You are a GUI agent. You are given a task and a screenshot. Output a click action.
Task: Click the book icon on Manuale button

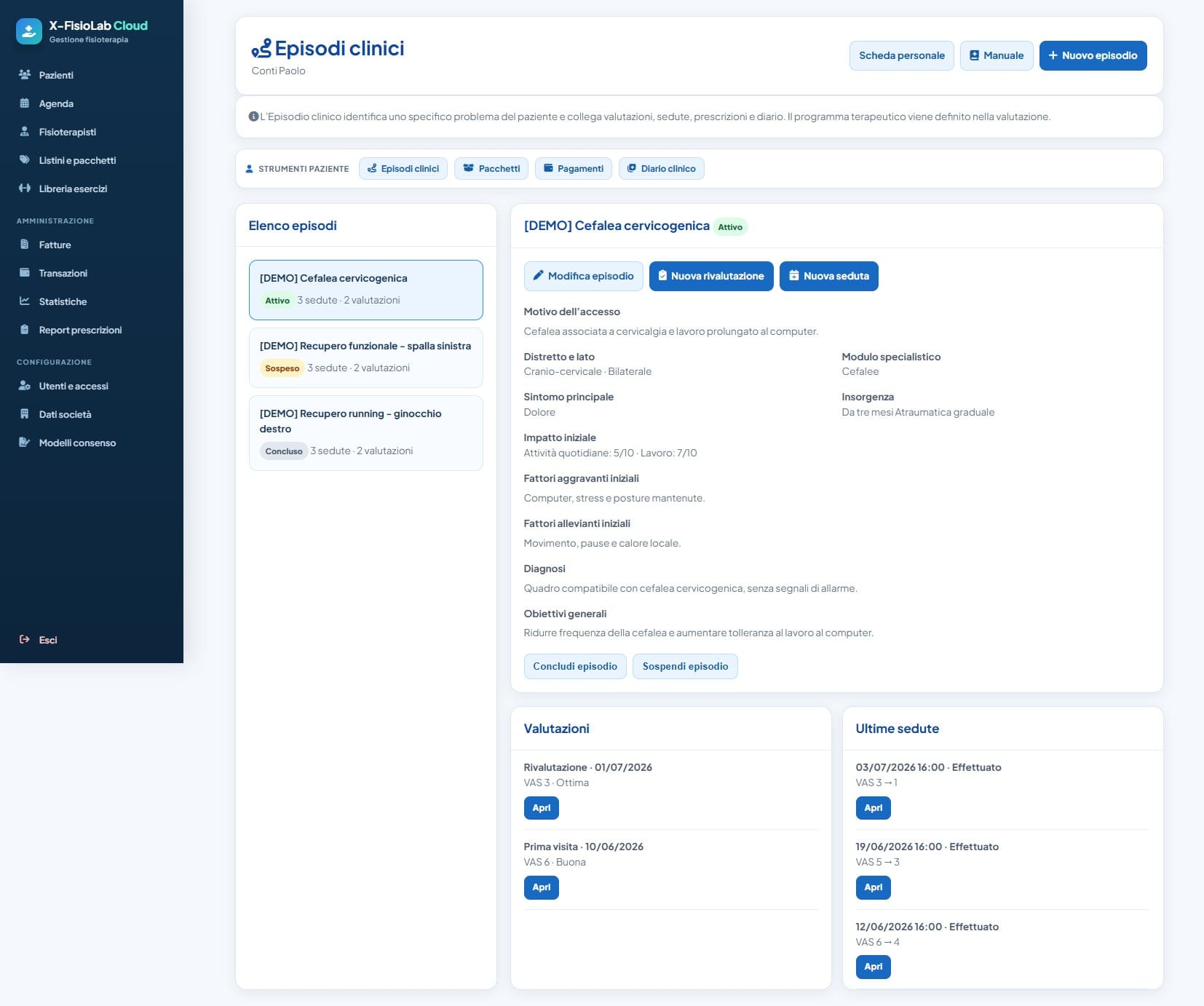974,55
